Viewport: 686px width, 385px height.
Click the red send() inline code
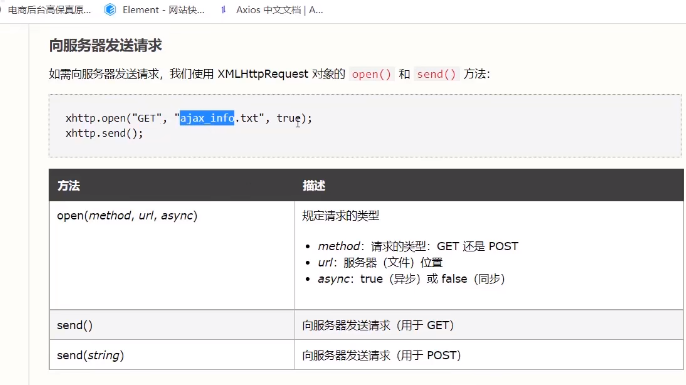tap(436, 74)
